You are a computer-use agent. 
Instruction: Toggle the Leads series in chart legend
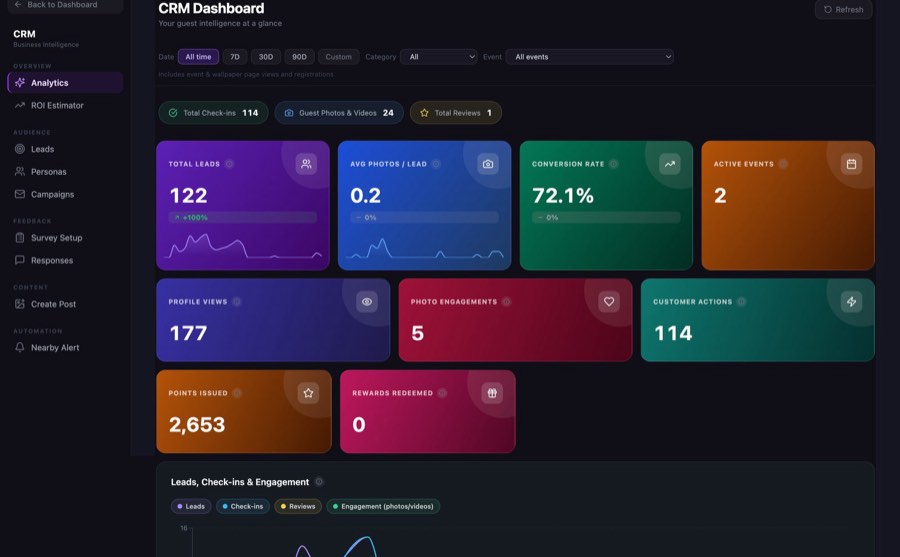(191, 506)
